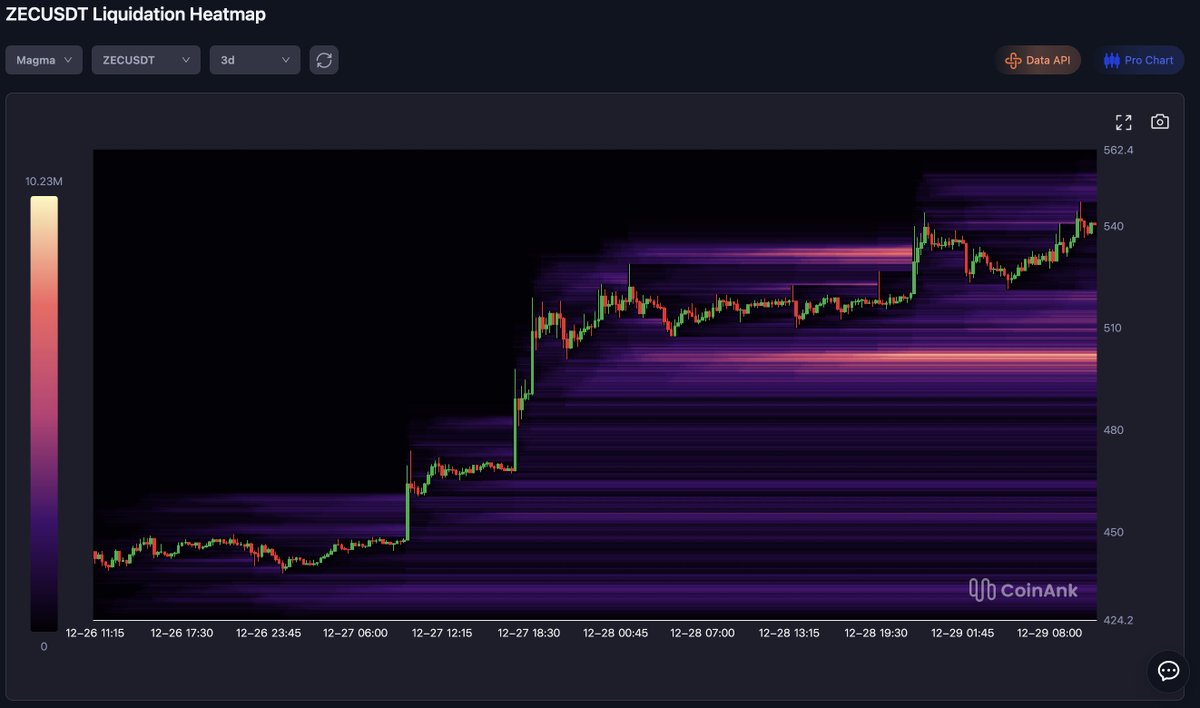Click the 562.4 price axis label
This screenshot has width=1200, height=708.
[1117, 150]
